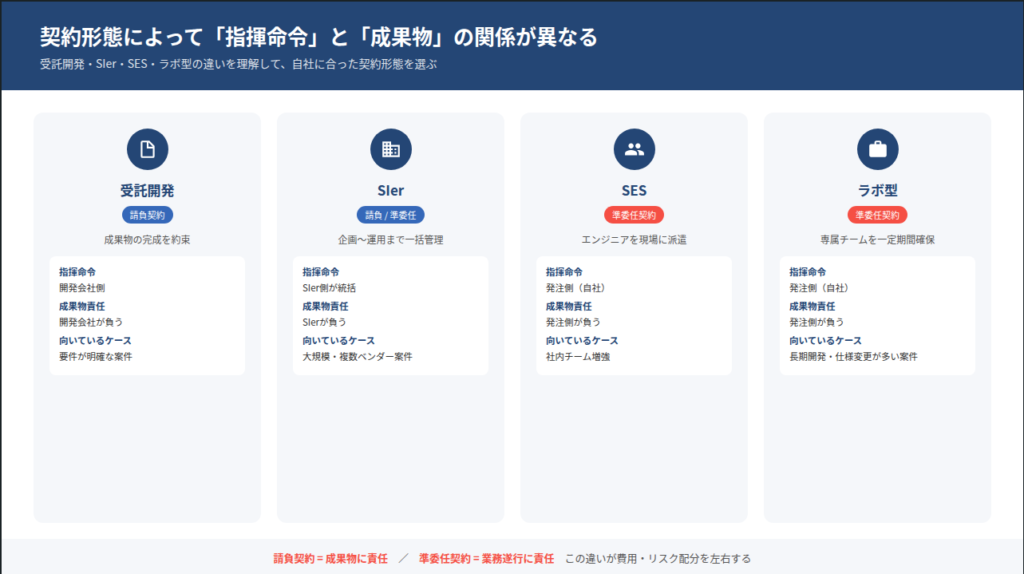
Task: Click the people icon above SES
Action: (x=634, y=150)
